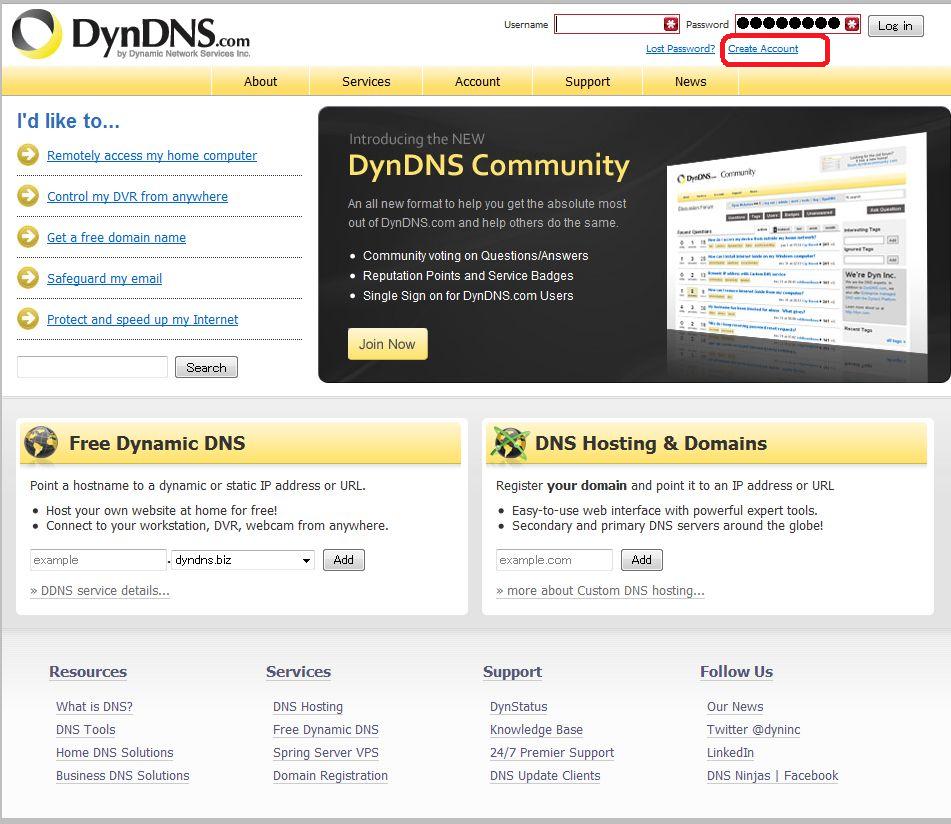Viewport: 951px width, 824px height.
Task: Open Our News footer link
Action: [735, 706]
